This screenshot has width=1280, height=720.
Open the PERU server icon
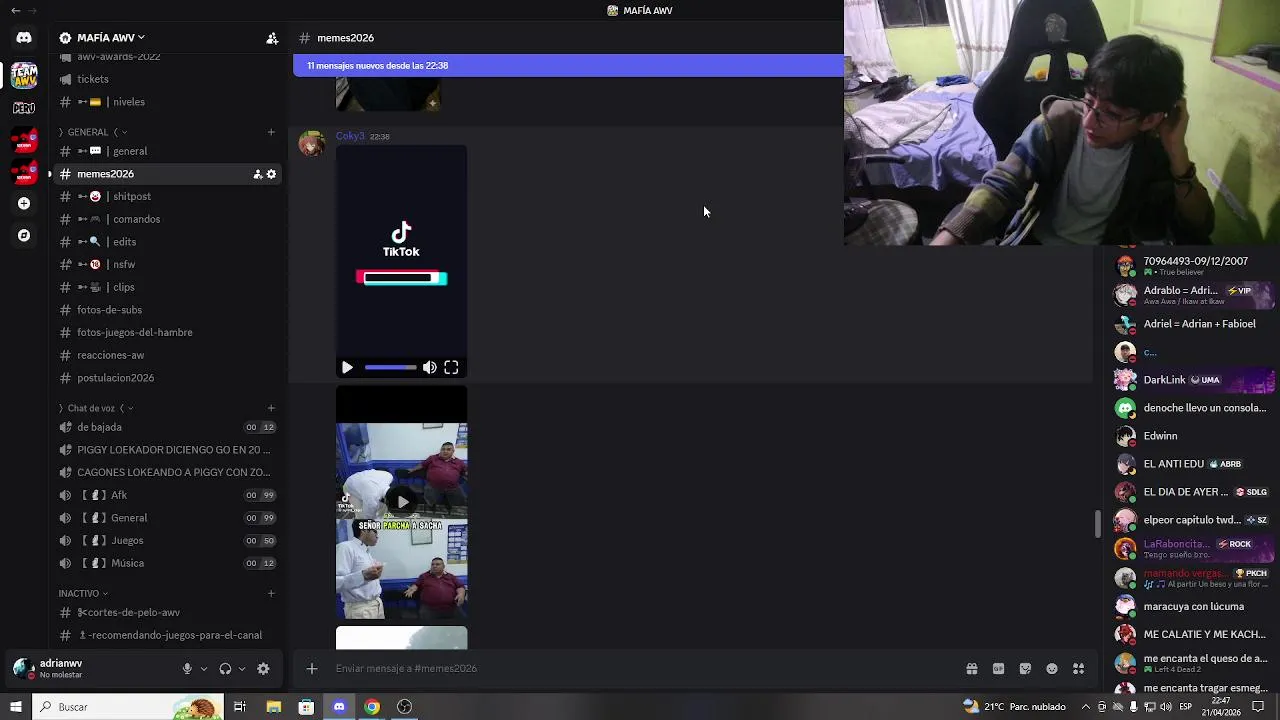(24, 107)
